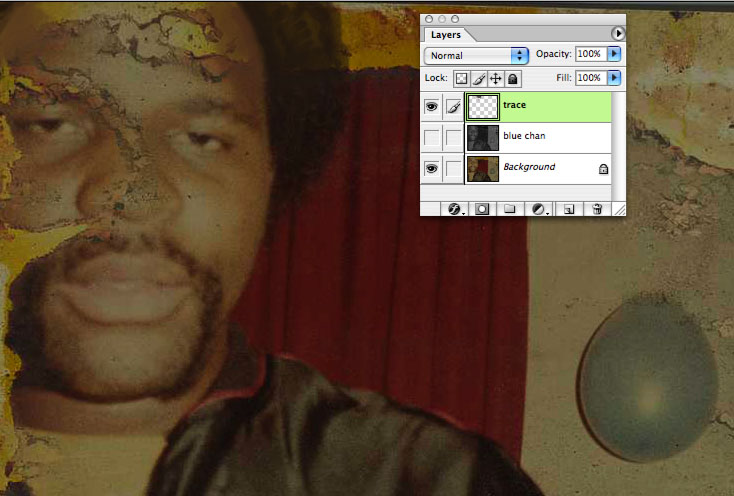Toggle link box on blue chan layer
Image resolution: width=734 pixels, height=496 pixels.
click(453, 138)
